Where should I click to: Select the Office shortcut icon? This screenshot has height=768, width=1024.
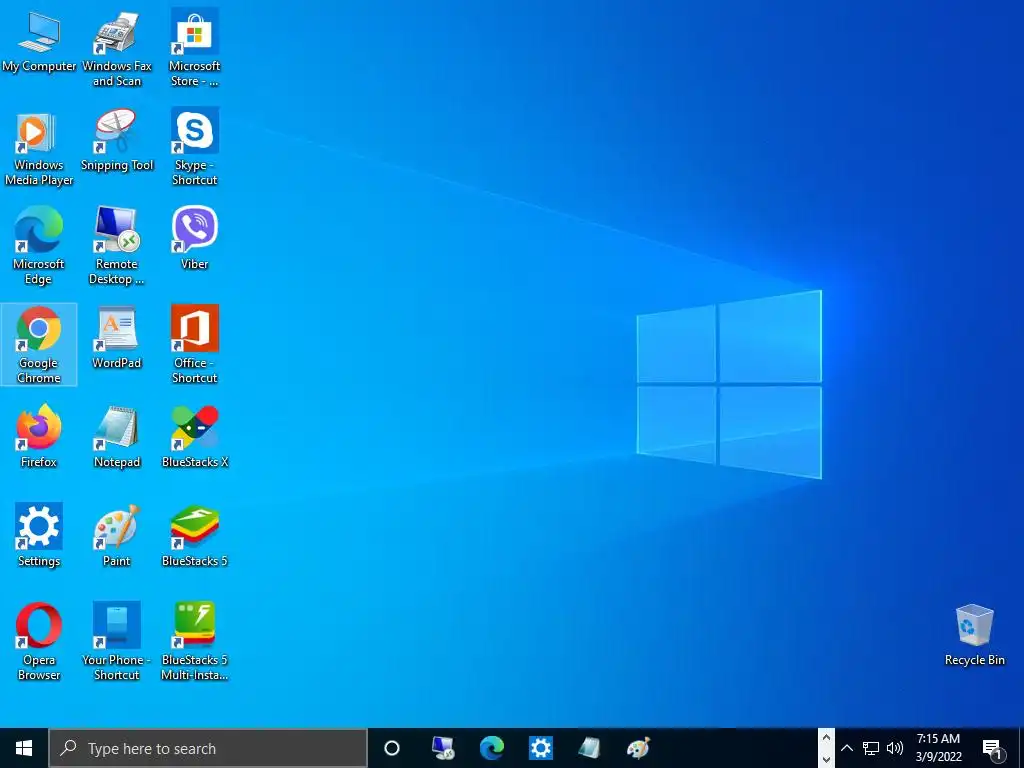tap(195, 345)
